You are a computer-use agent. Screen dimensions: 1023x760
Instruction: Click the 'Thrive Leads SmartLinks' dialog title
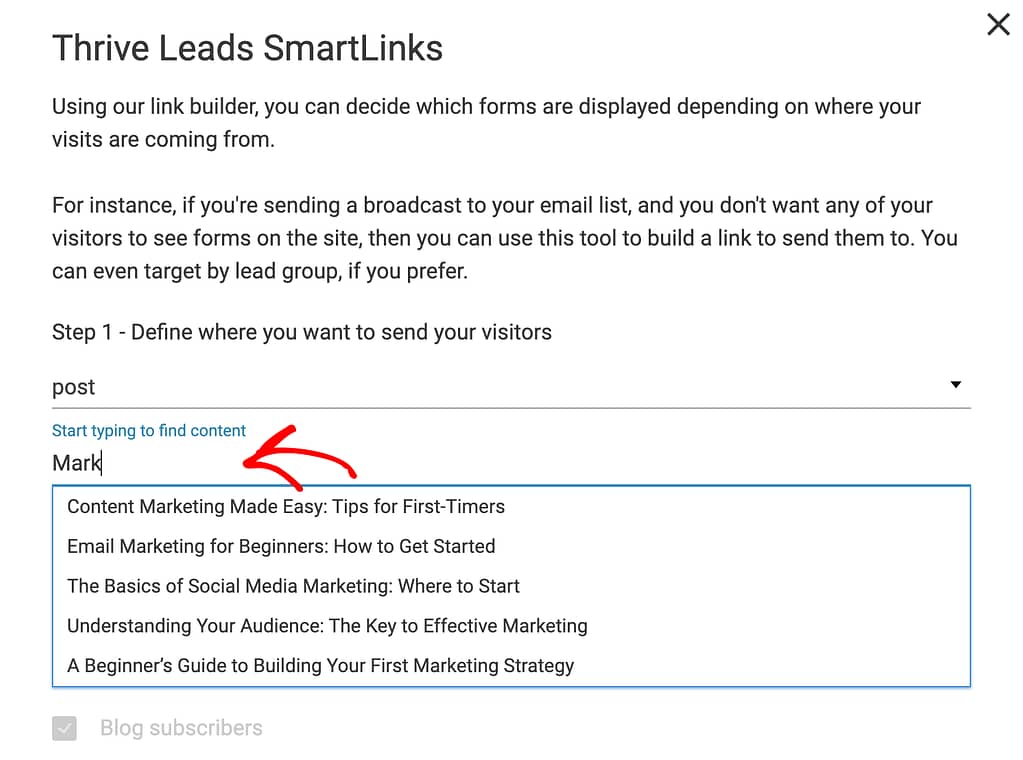point(247,48)
